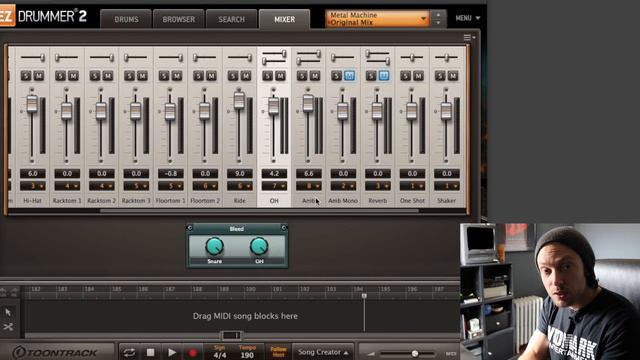Screen dimensions: 640x360
Task: Open Hi-Hat output channel dropdown
Action: (33, 186)
